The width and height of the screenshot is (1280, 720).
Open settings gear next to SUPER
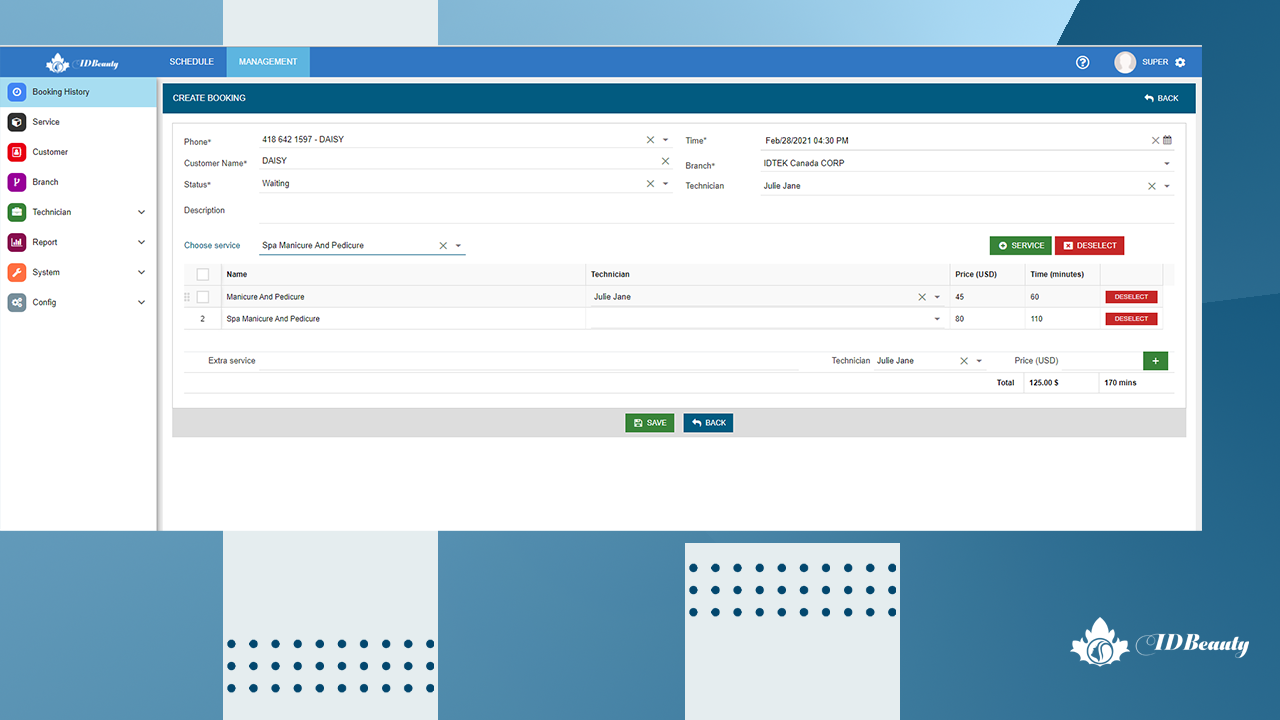1180,62
